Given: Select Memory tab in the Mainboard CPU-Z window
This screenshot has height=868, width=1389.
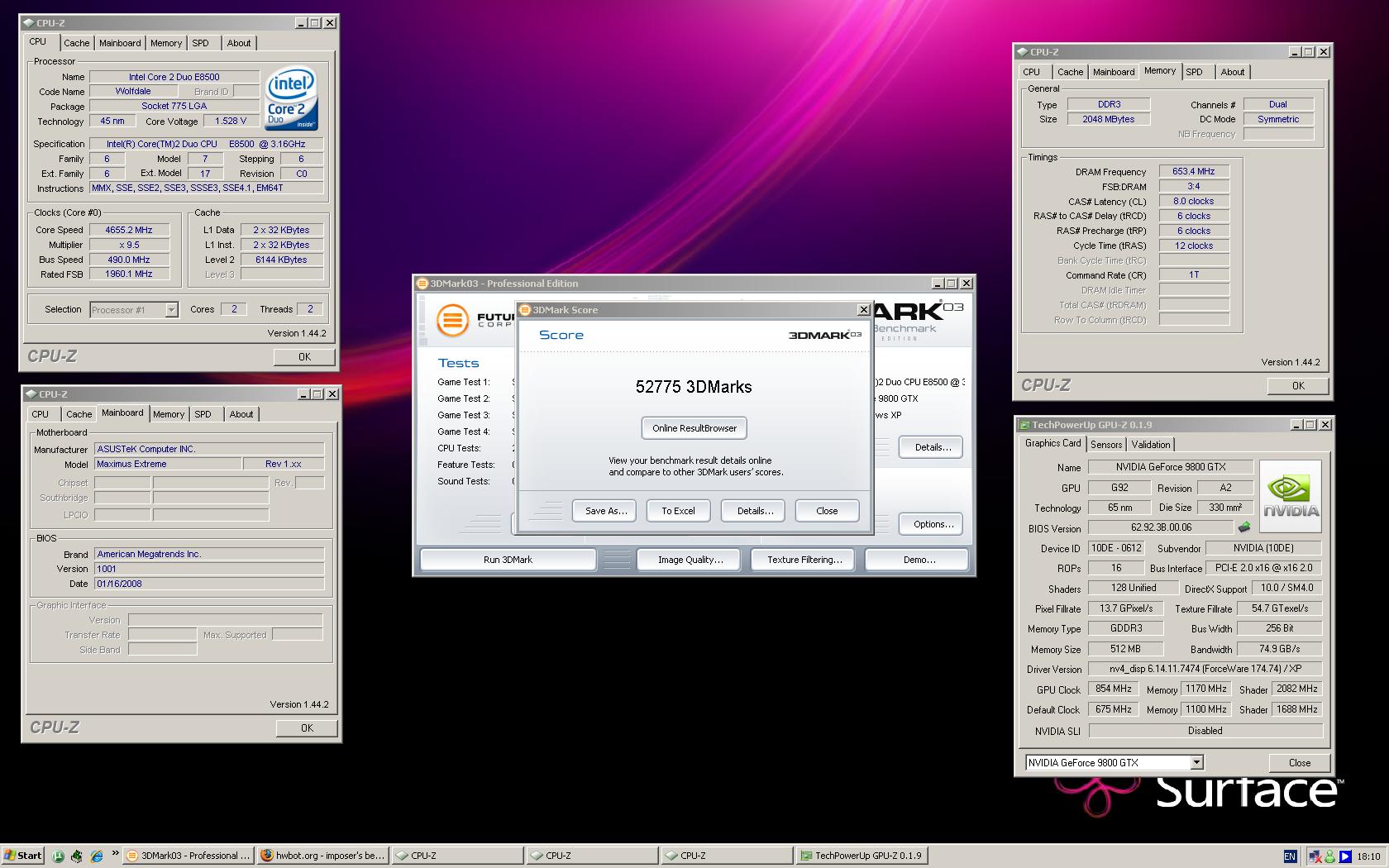Looking at the screenshot, I should click(x=169, y=414).
